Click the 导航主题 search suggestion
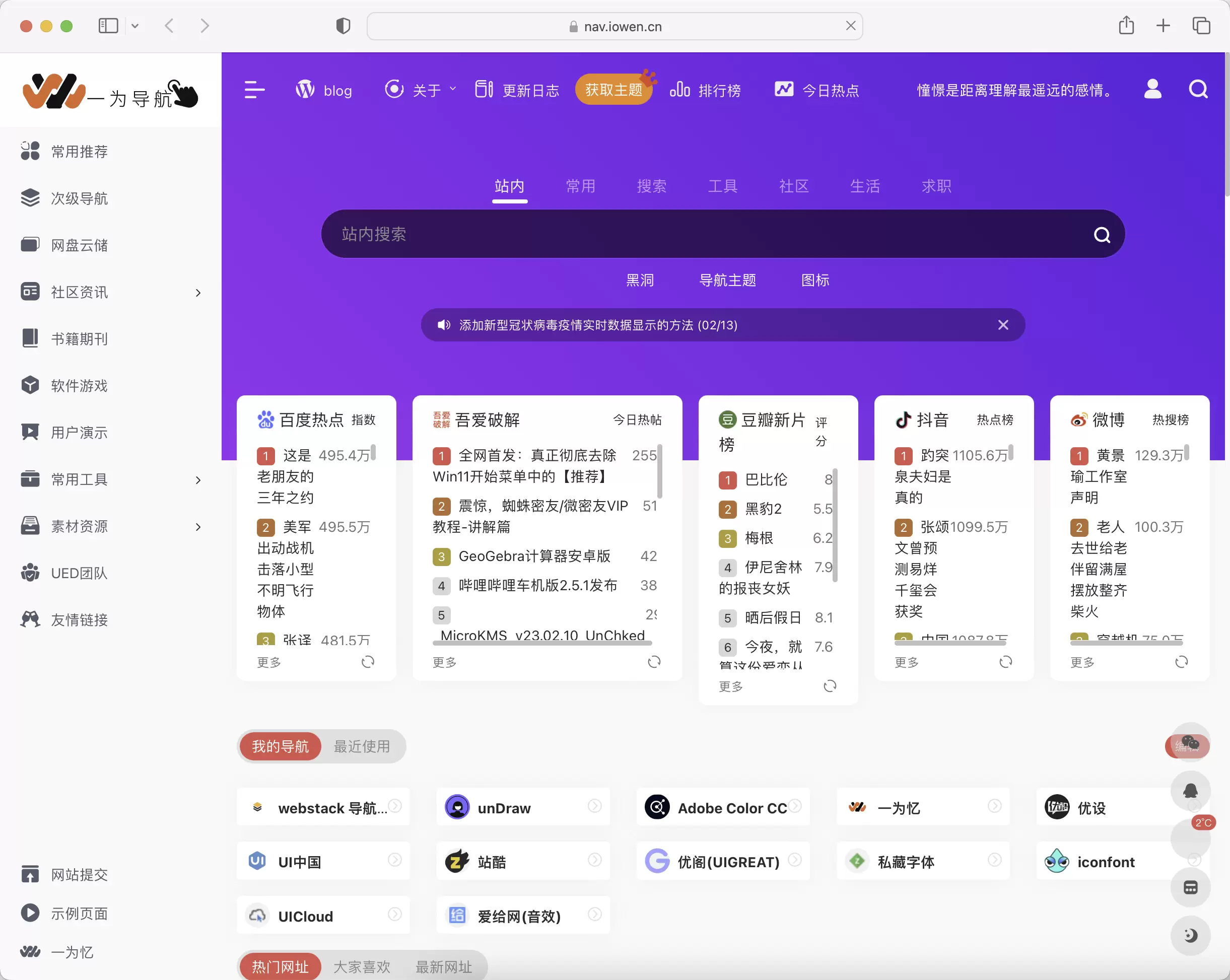This screenshot has height=980, width=1230. point(727,280)
